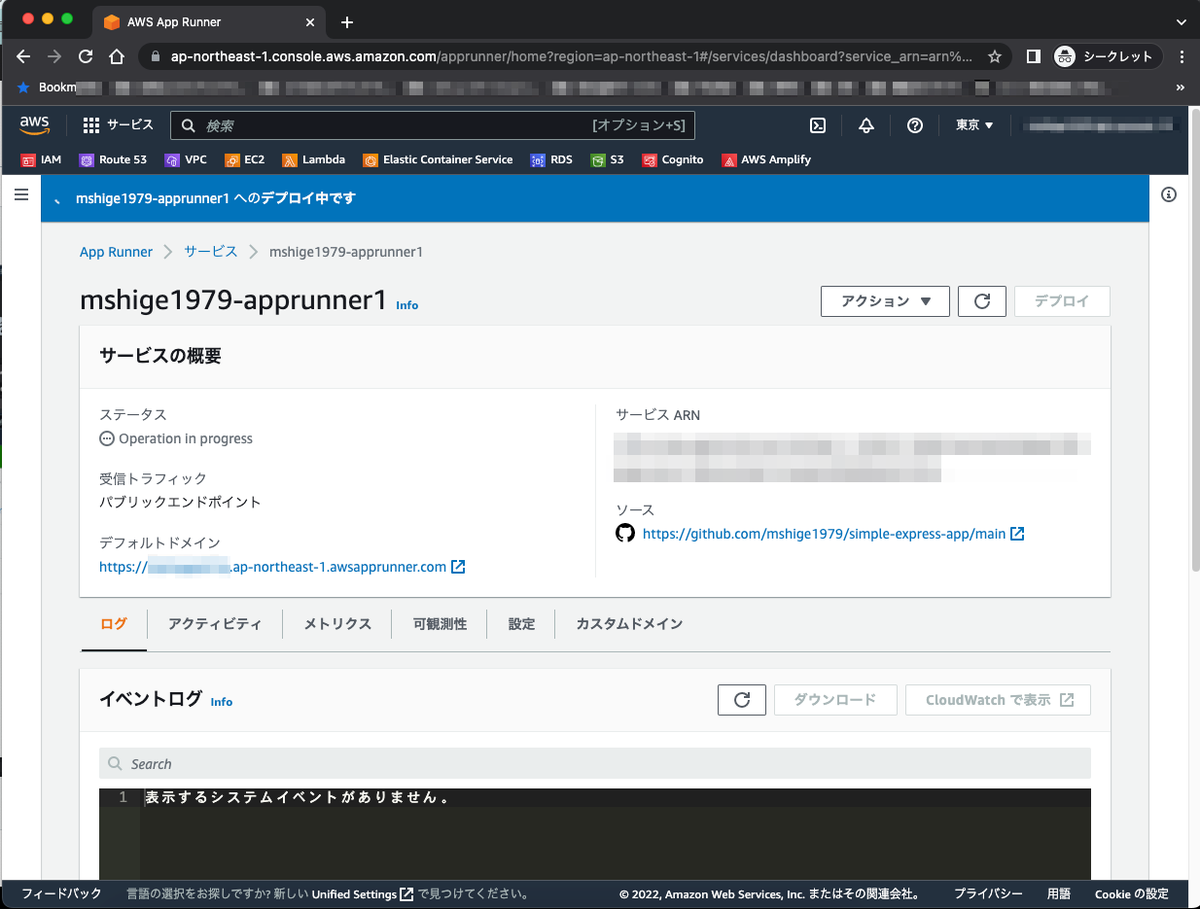Open the App Runner breadcrumb link

pyautogui.click(x=116, y=252)
